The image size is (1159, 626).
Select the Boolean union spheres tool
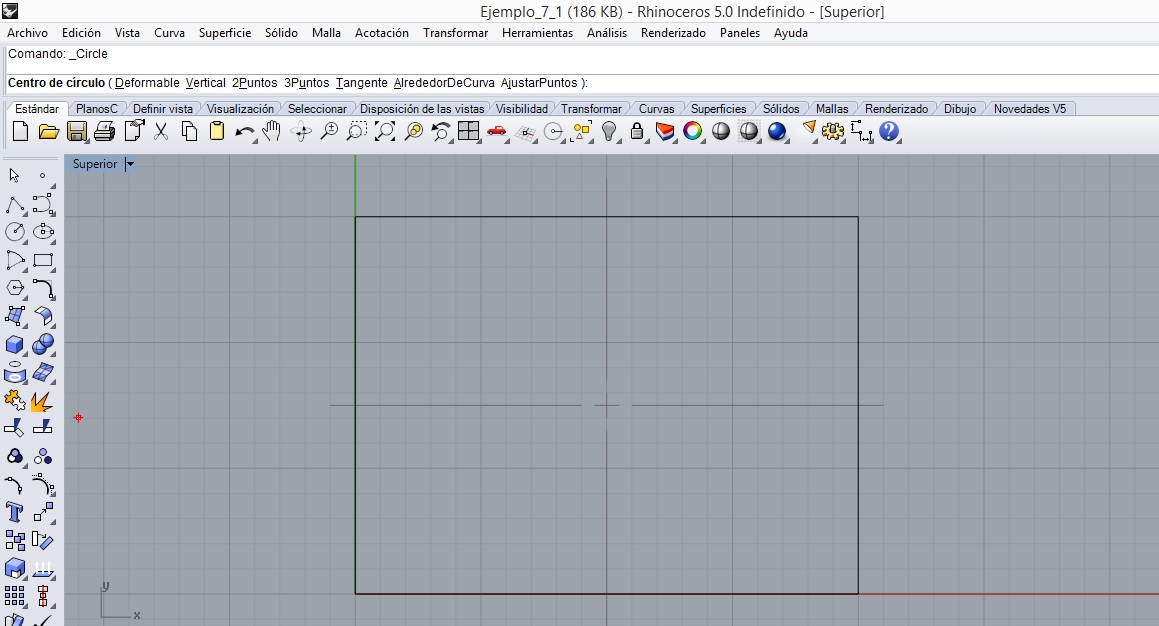[x=44, y=344]
